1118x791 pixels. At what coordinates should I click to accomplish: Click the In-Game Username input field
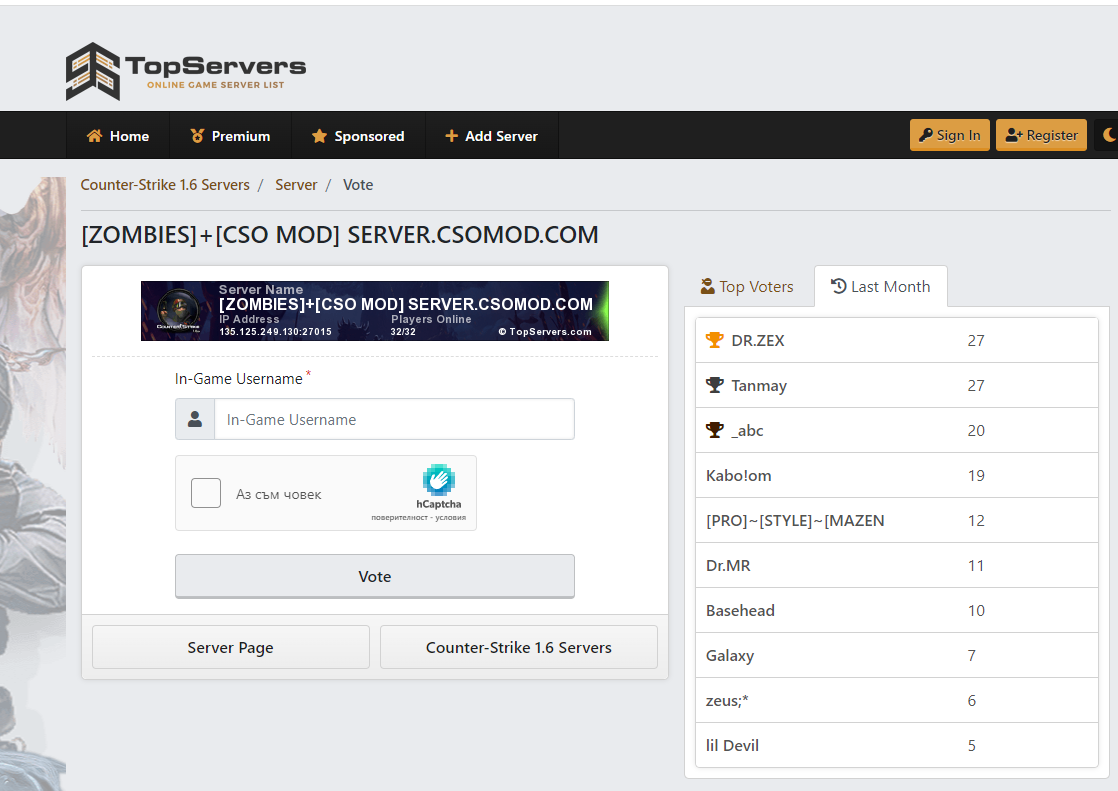point(394,419)
